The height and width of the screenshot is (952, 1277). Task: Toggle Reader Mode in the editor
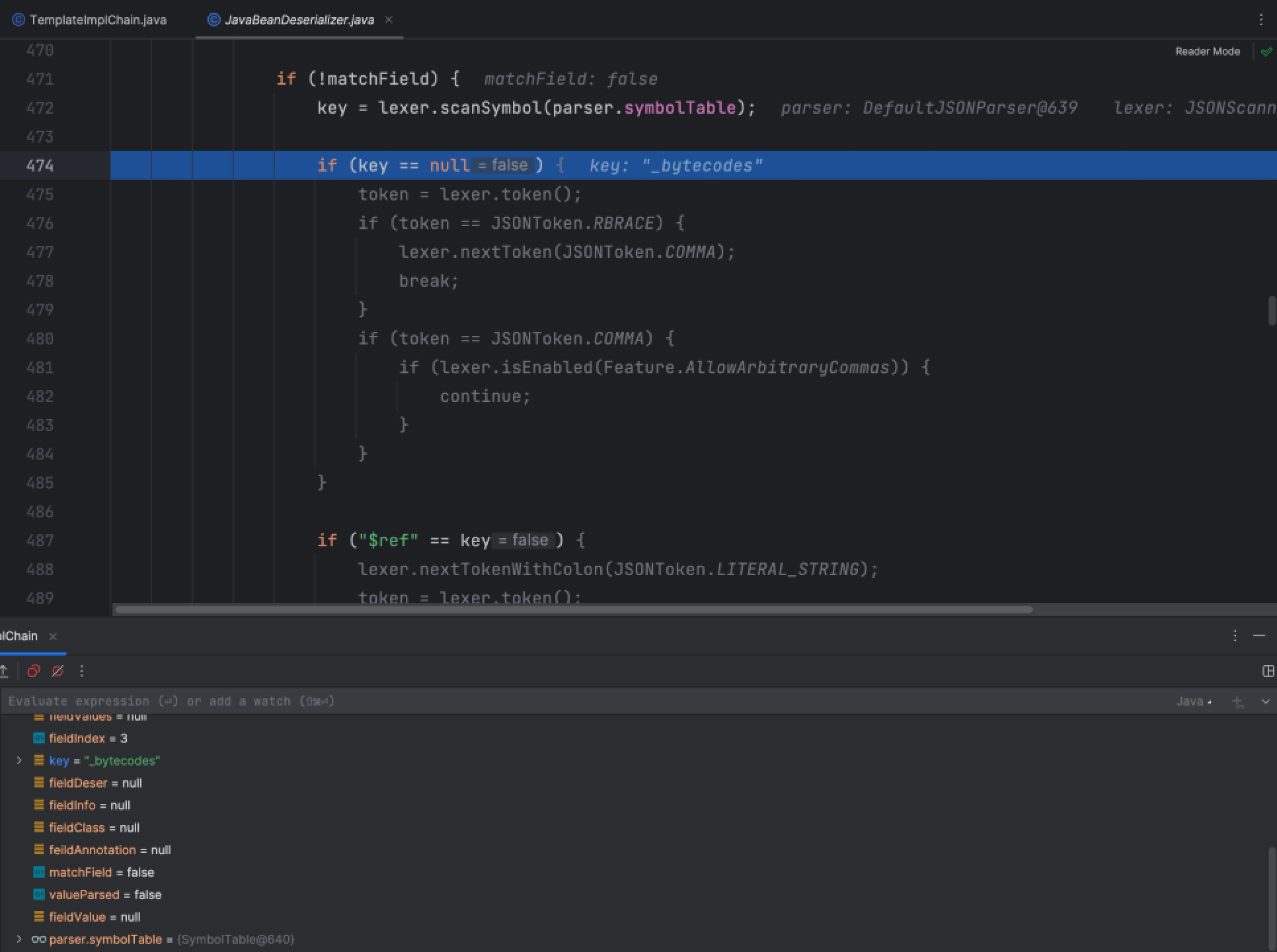(x=1207, y=52)
